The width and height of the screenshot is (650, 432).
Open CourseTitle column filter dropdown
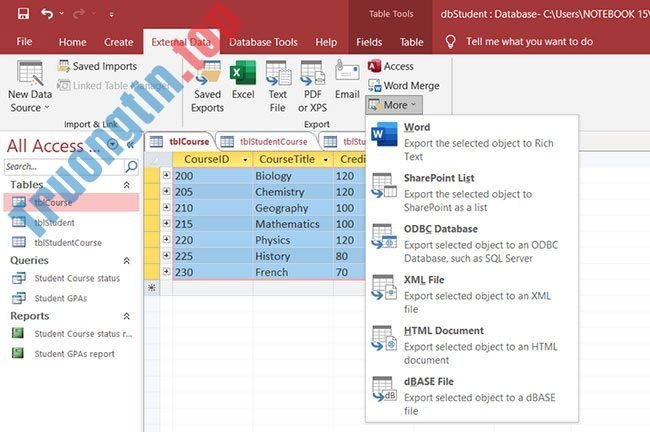pos(326,160)
